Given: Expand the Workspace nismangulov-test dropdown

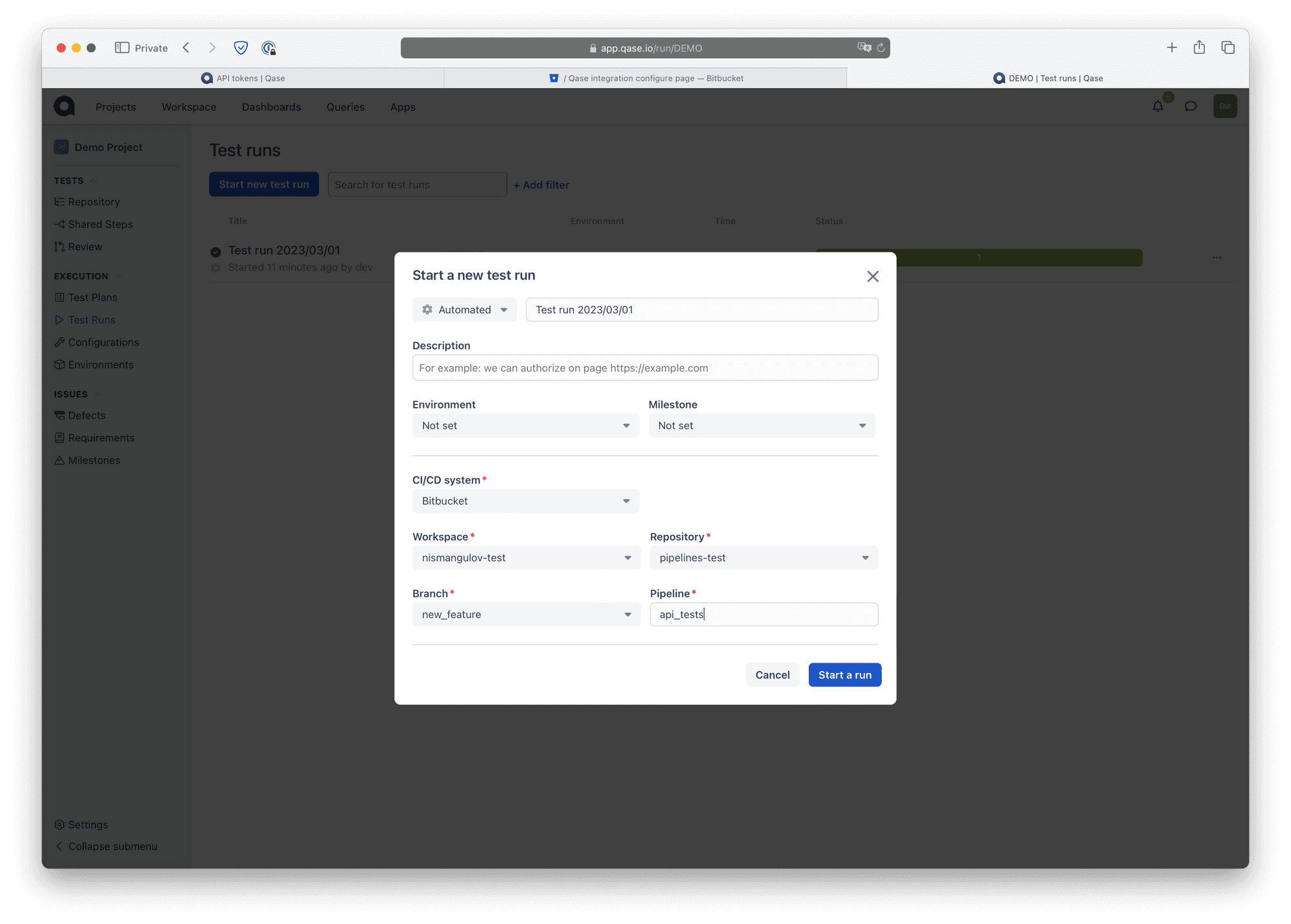Looking at the screenshot, I should [x=526, y=558].
